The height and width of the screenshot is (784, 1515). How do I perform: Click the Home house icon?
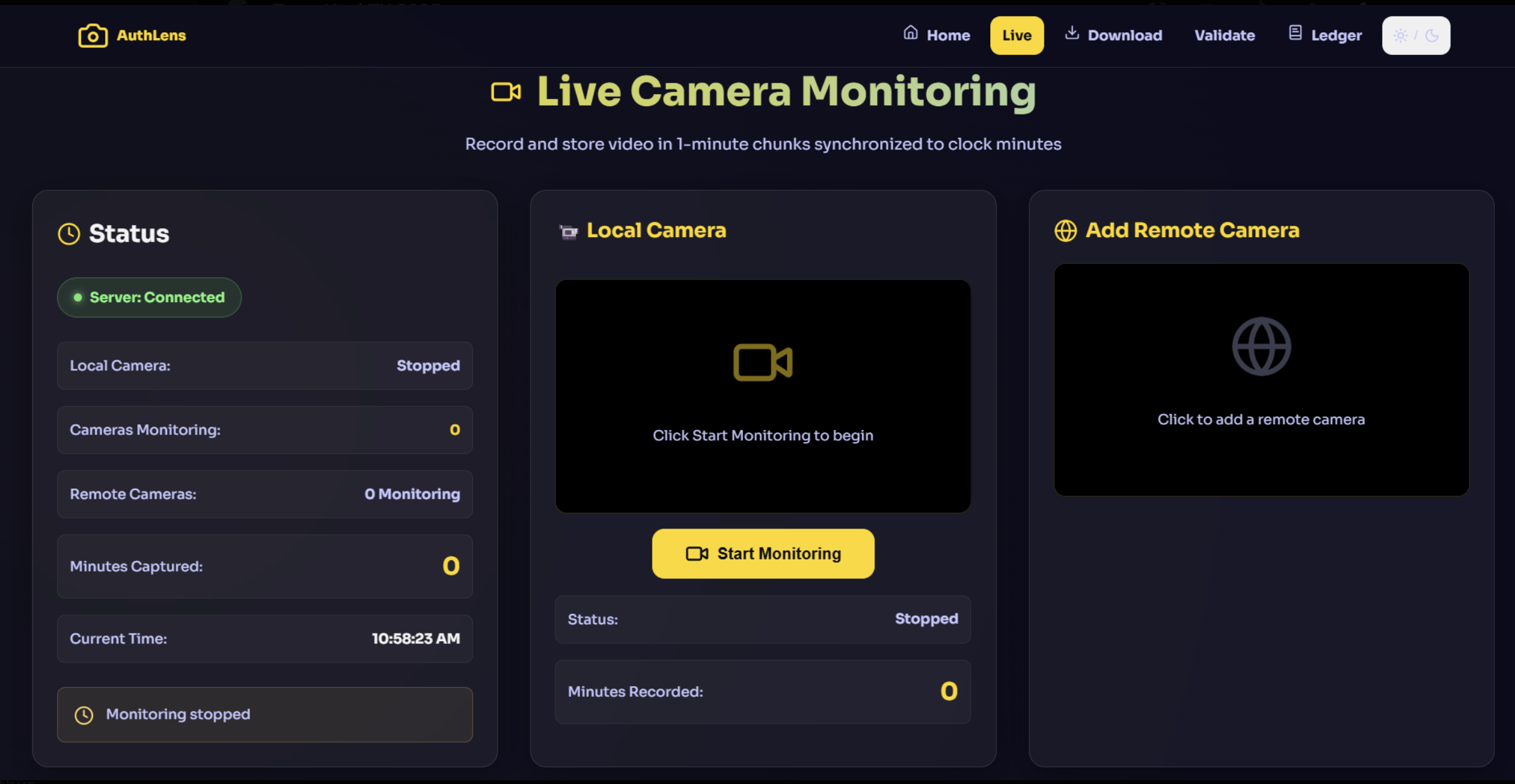[910, 33]
